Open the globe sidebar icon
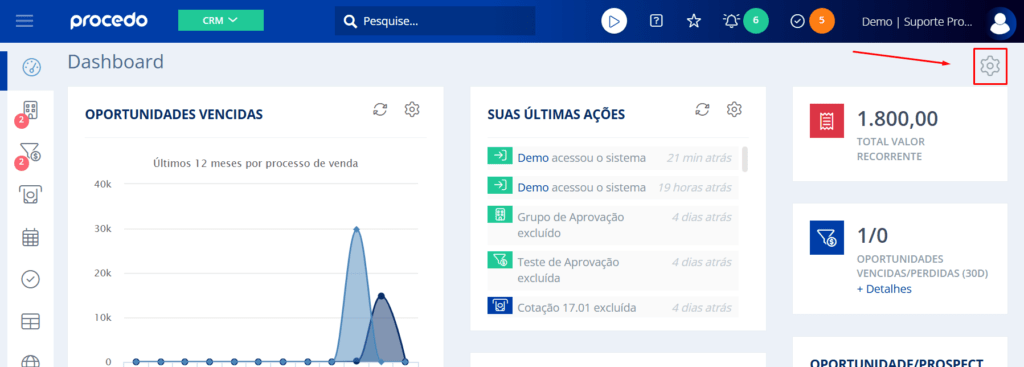The width and height of the screenshot is (1024, 367). 31,361
